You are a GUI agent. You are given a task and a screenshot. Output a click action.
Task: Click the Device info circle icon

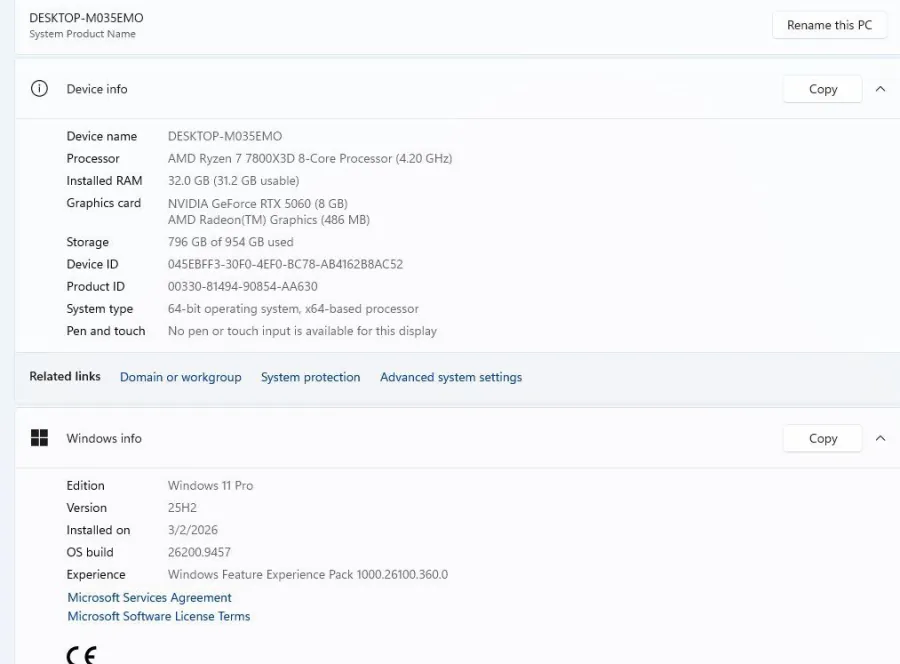click(39, 89)
